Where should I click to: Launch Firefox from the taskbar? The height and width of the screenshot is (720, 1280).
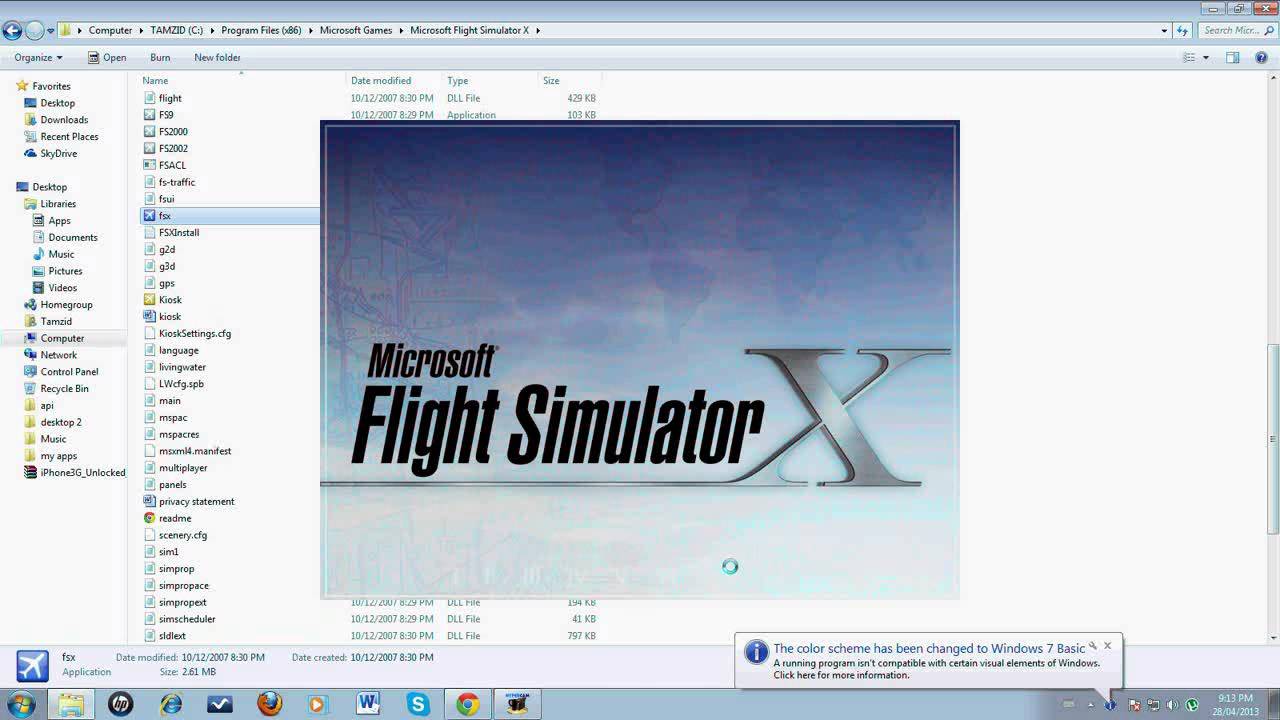click(x=269, y=704)
